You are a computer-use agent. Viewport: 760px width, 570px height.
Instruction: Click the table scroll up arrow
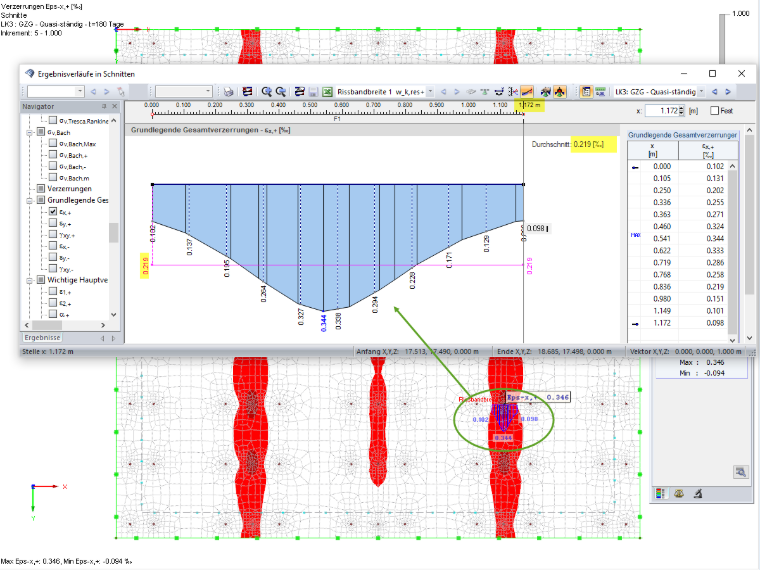[732, 166]
